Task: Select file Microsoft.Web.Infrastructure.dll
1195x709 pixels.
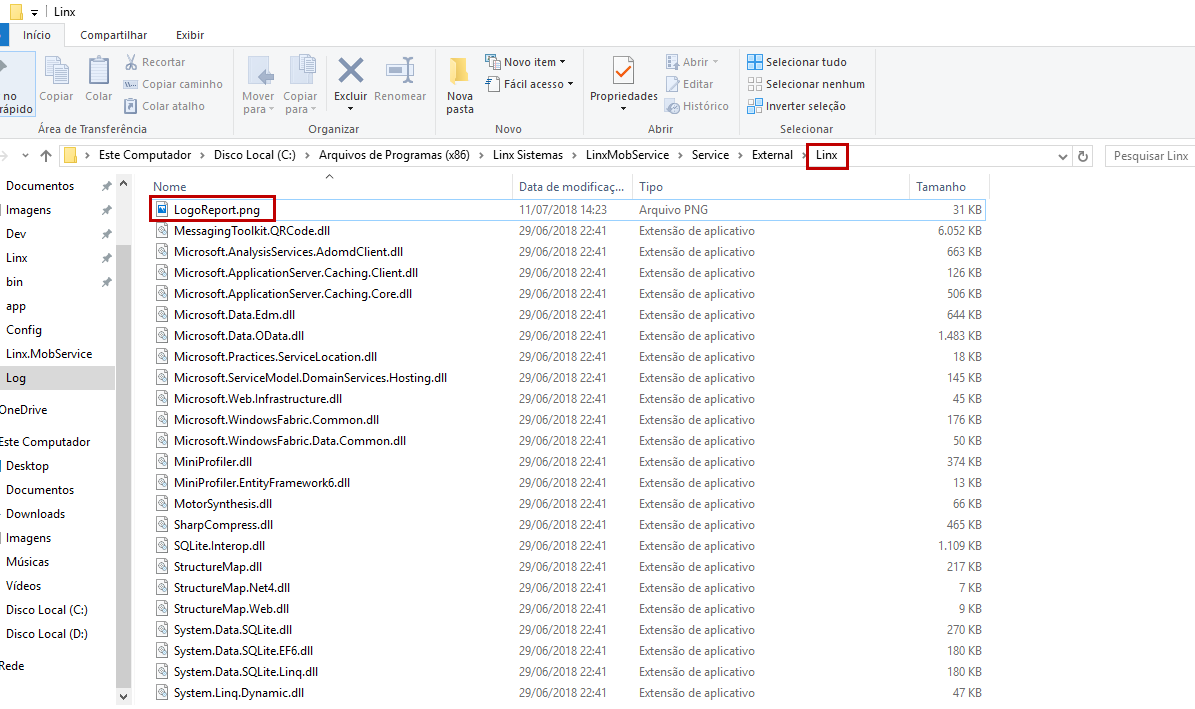Action: pos(258,399)
